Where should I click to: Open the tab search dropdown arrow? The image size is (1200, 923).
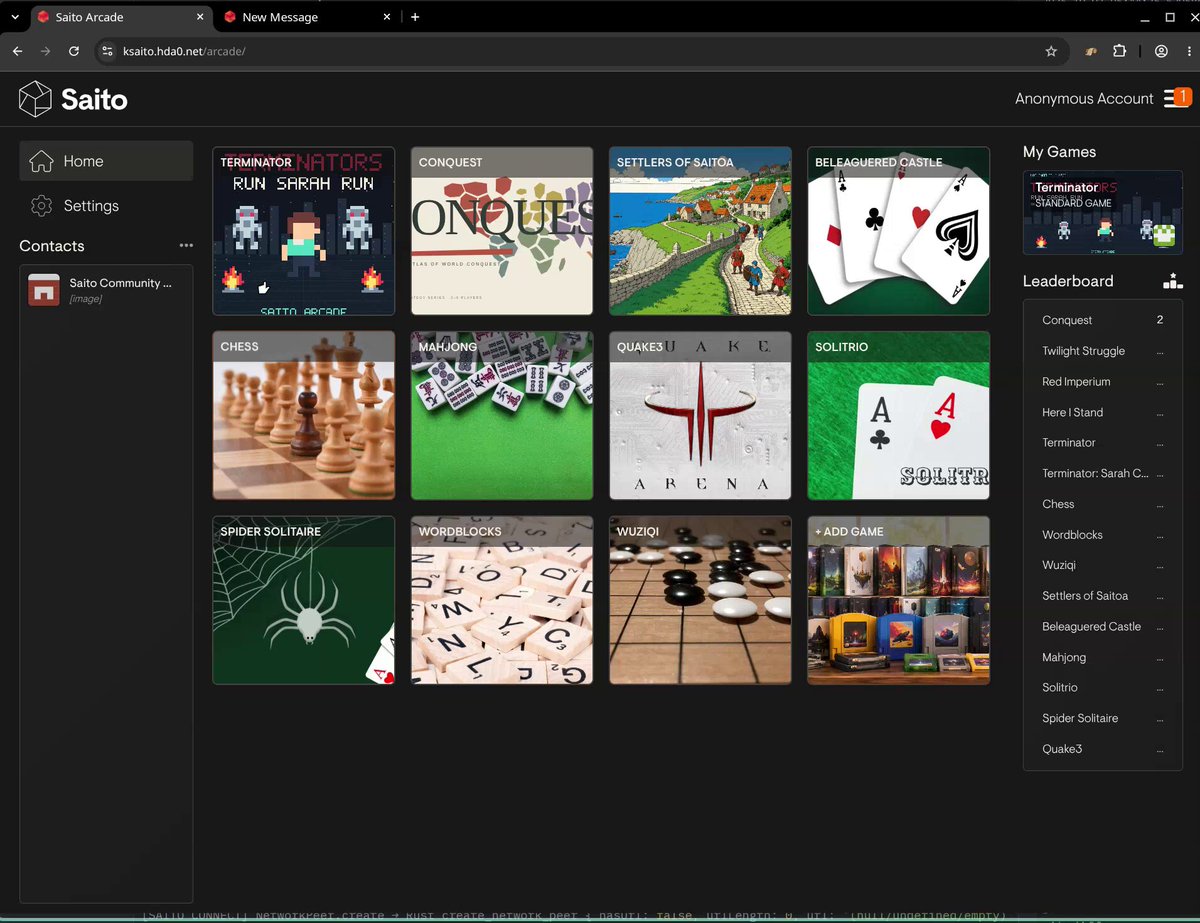coord(14,17)
